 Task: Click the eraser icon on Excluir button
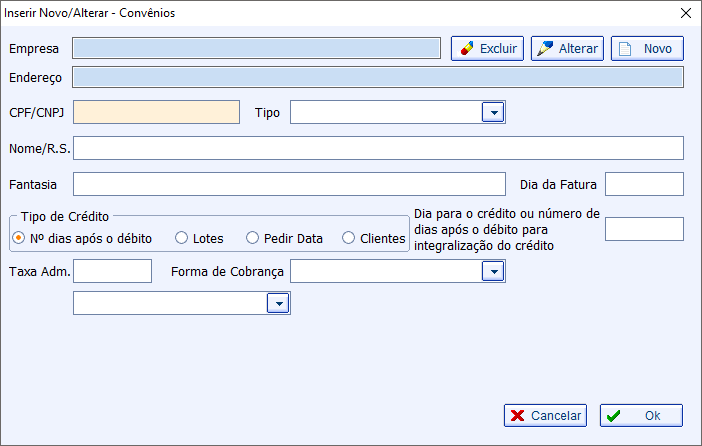[467, 48]
